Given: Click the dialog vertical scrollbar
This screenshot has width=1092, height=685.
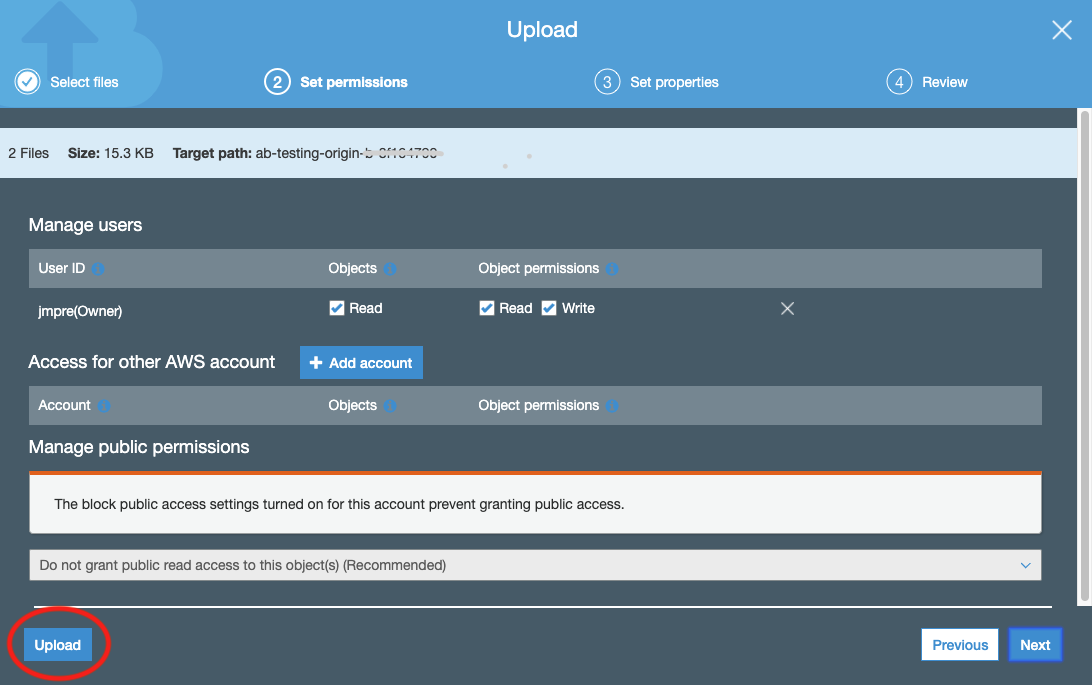Looking at the screenshot, I should click(x=1084, y=356).
